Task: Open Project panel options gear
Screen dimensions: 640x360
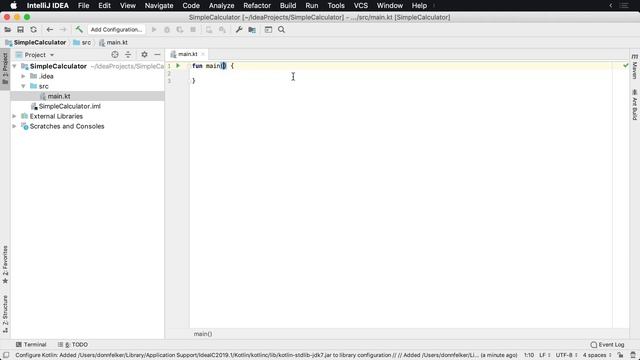Action: tap(144, 55)
